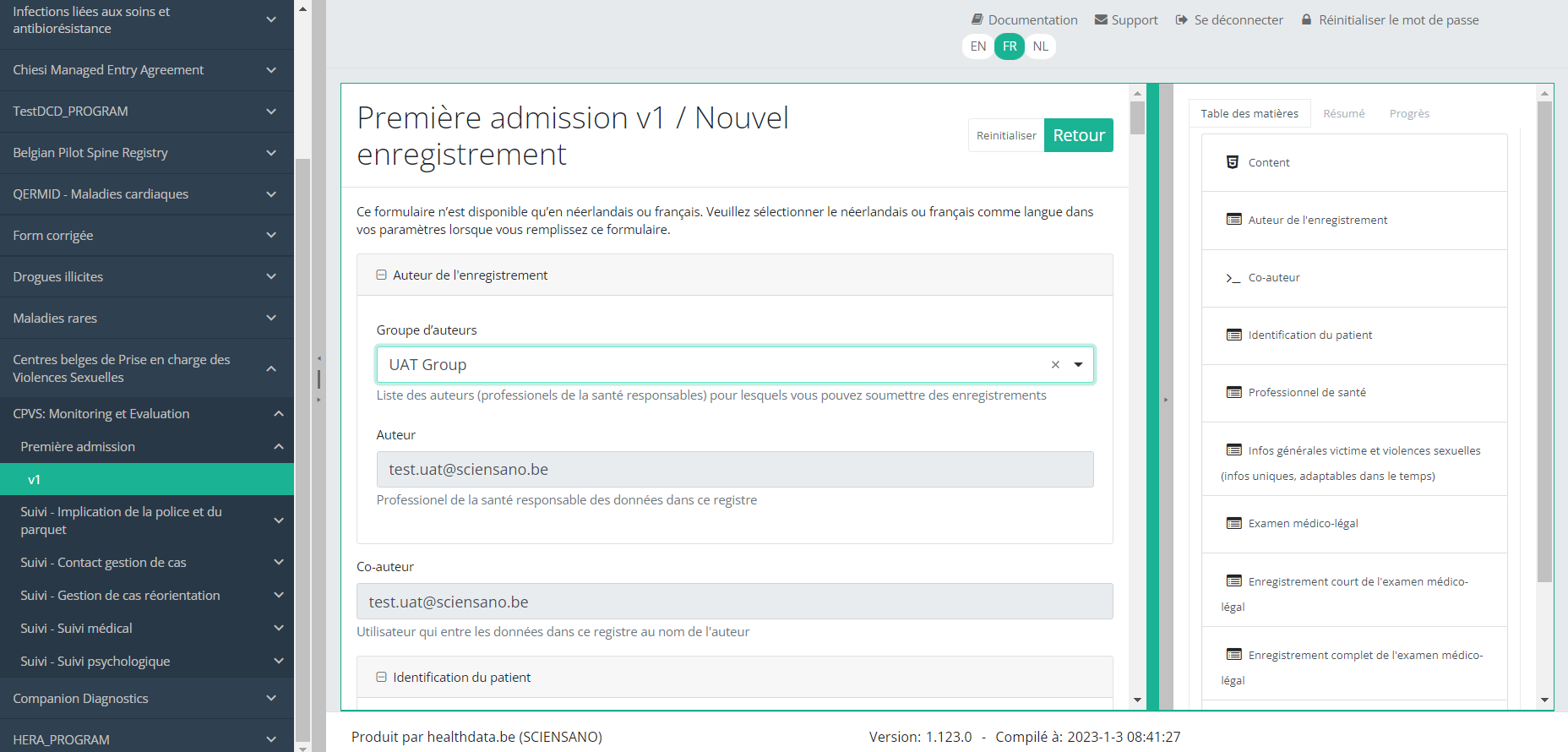Open the Groupe d'auteurs dropdown arrow
This screenshot has height=752, width=1568.
coord(1078,365)
